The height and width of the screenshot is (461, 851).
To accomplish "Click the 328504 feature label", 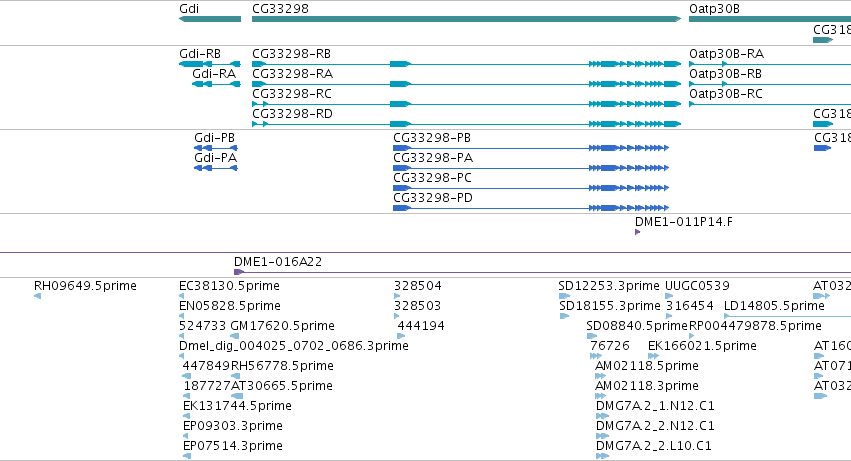I will (x=418, y=286).
